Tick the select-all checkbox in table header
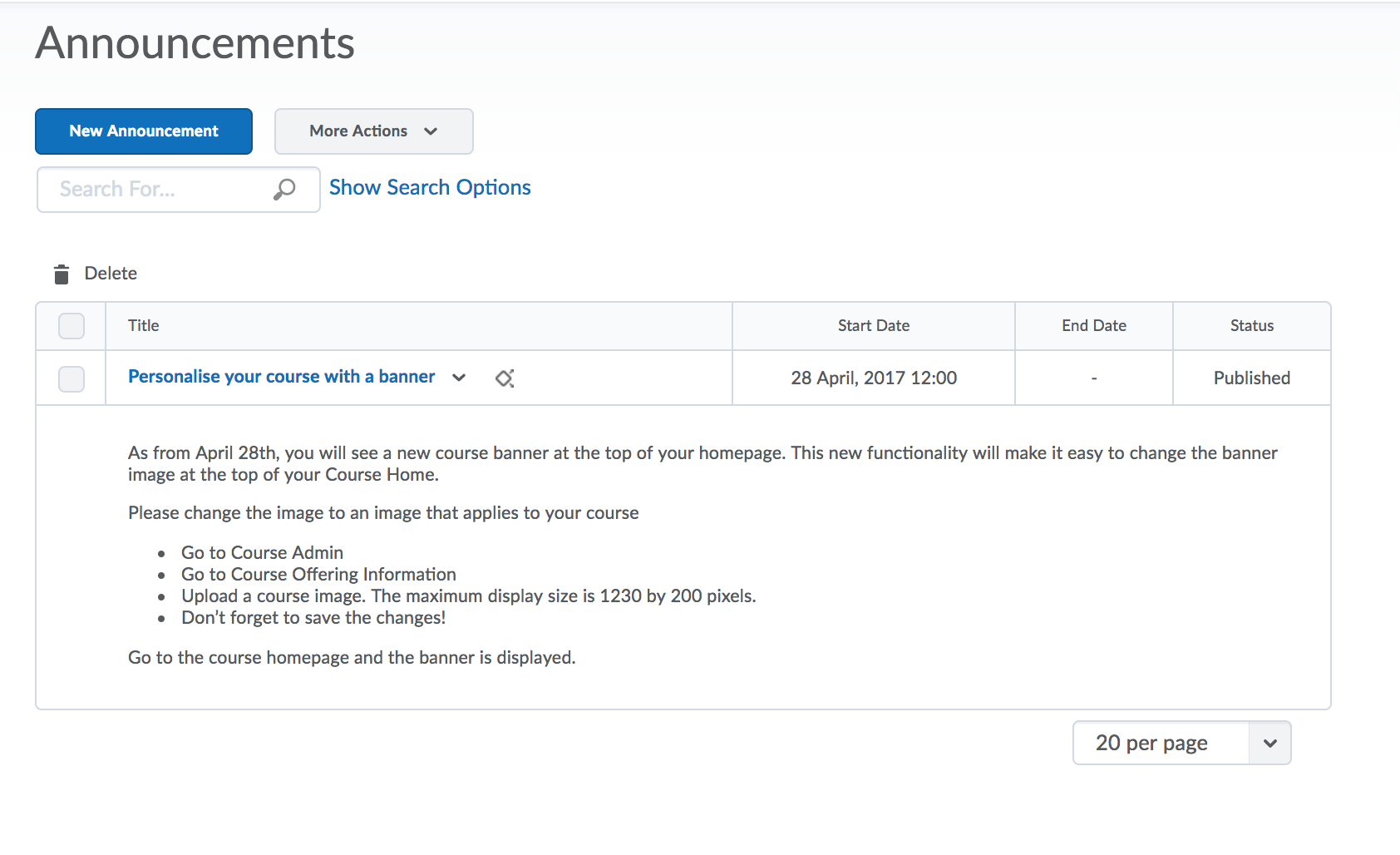This screenshot has width=1400, height=855. [71, 326]
